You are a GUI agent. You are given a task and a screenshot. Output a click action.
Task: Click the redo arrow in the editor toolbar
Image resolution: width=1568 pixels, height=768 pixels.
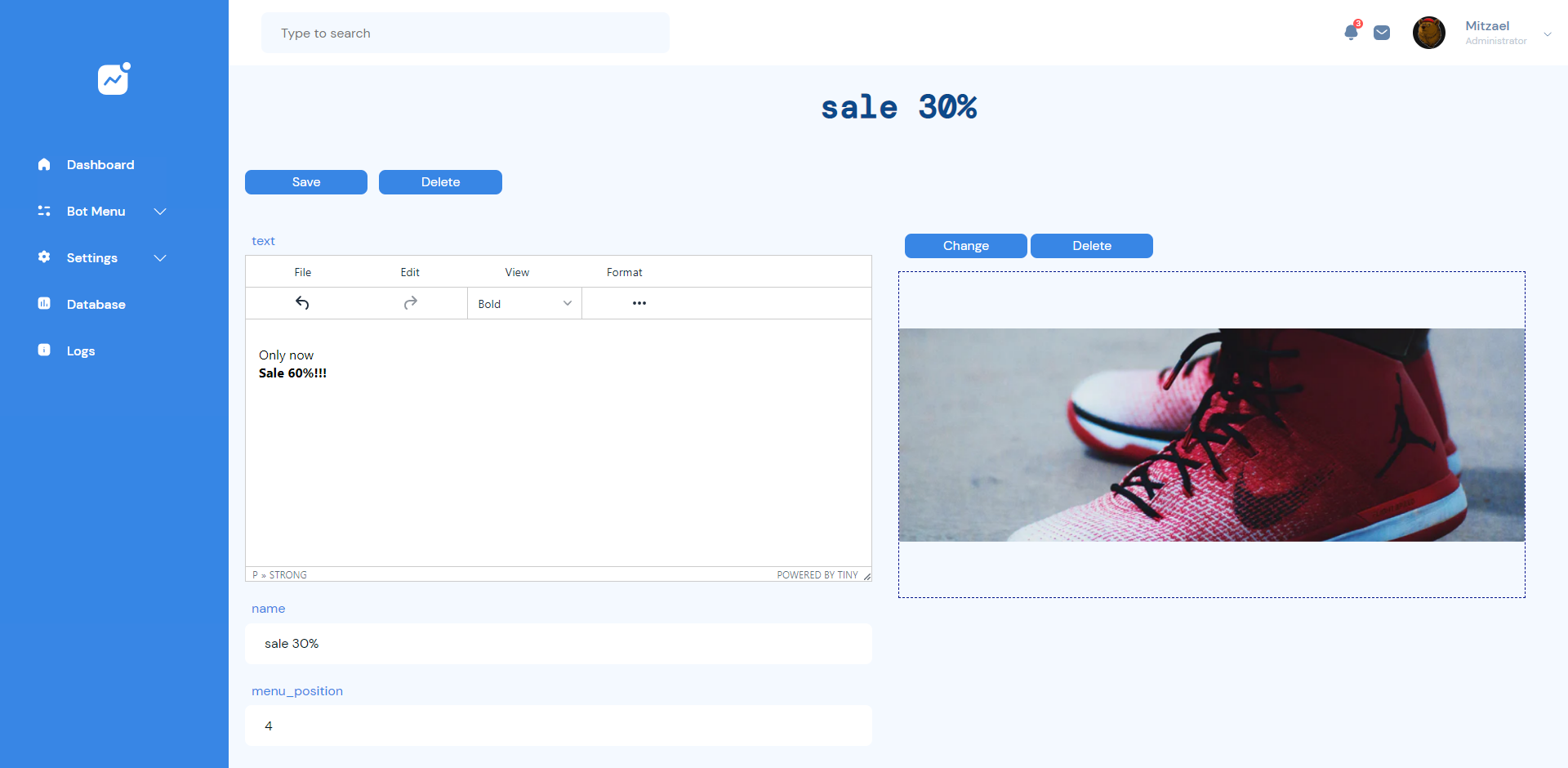pyautogui.click(x=410, y=303)
